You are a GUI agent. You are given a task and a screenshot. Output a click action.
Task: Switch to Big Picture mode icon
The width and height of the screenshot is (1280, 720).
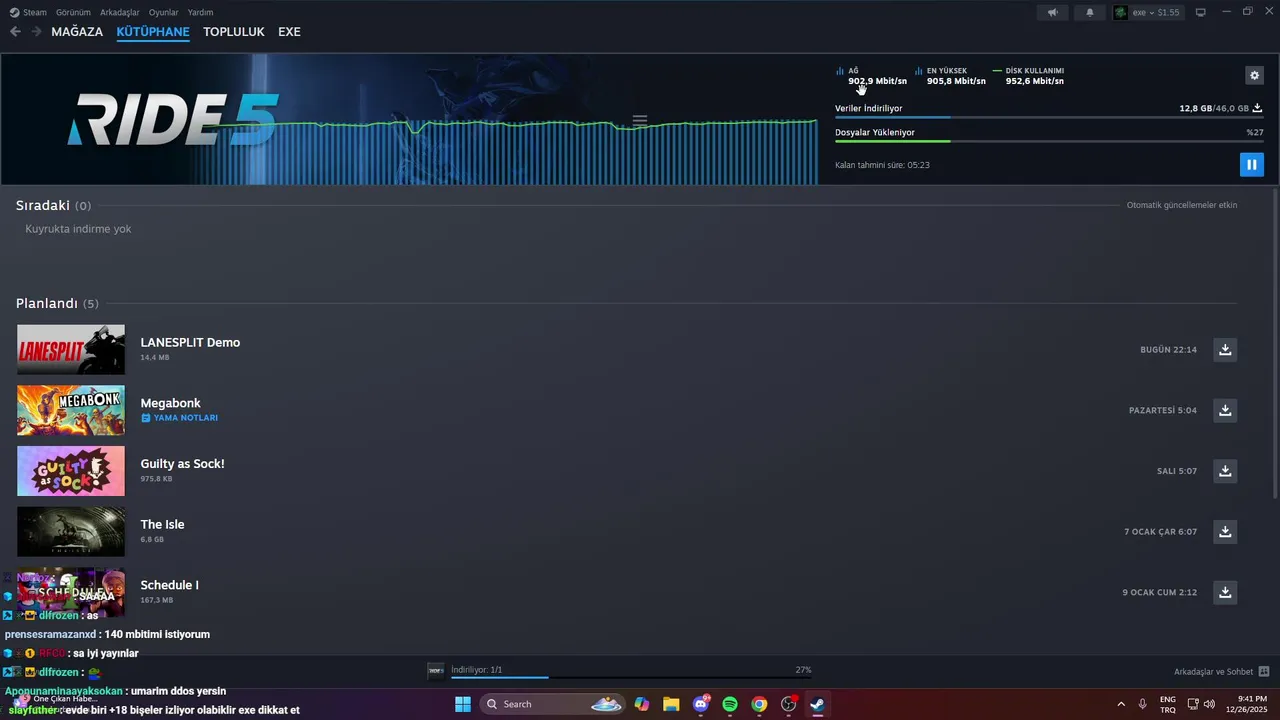pyautogui.click(x=1201, y=12)
